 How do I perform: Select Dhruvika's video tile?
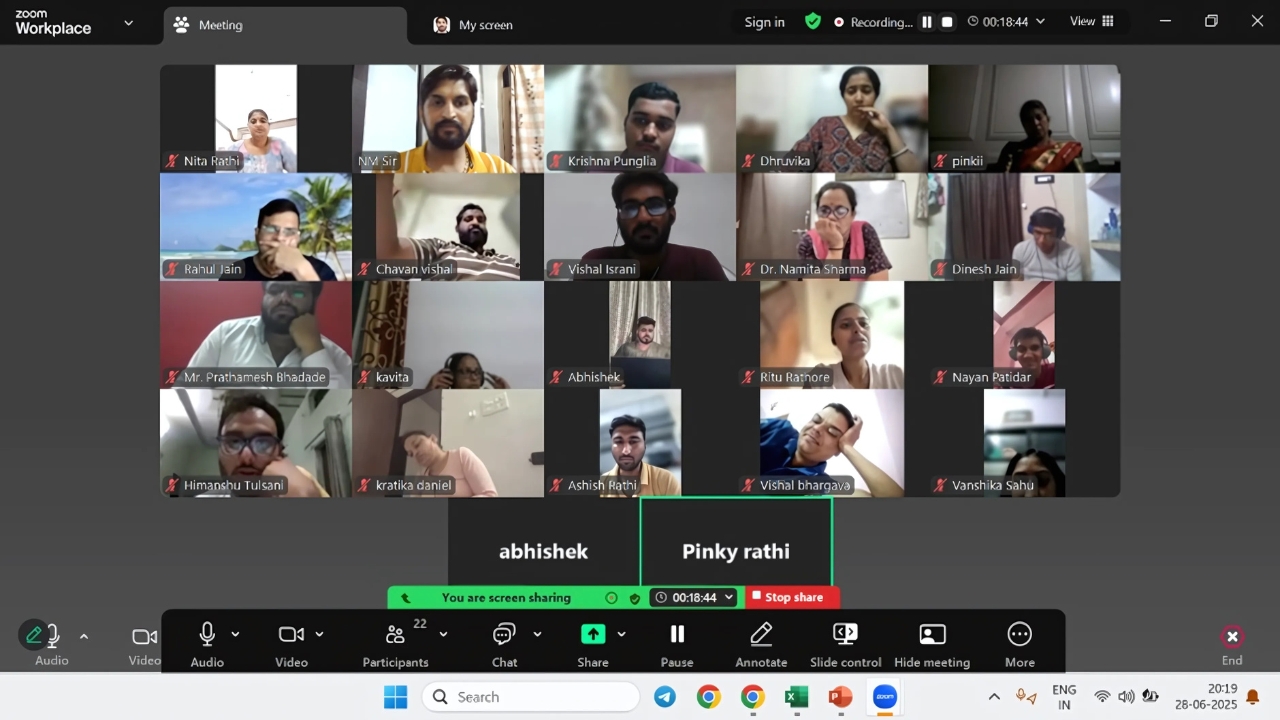coord(832,119)
